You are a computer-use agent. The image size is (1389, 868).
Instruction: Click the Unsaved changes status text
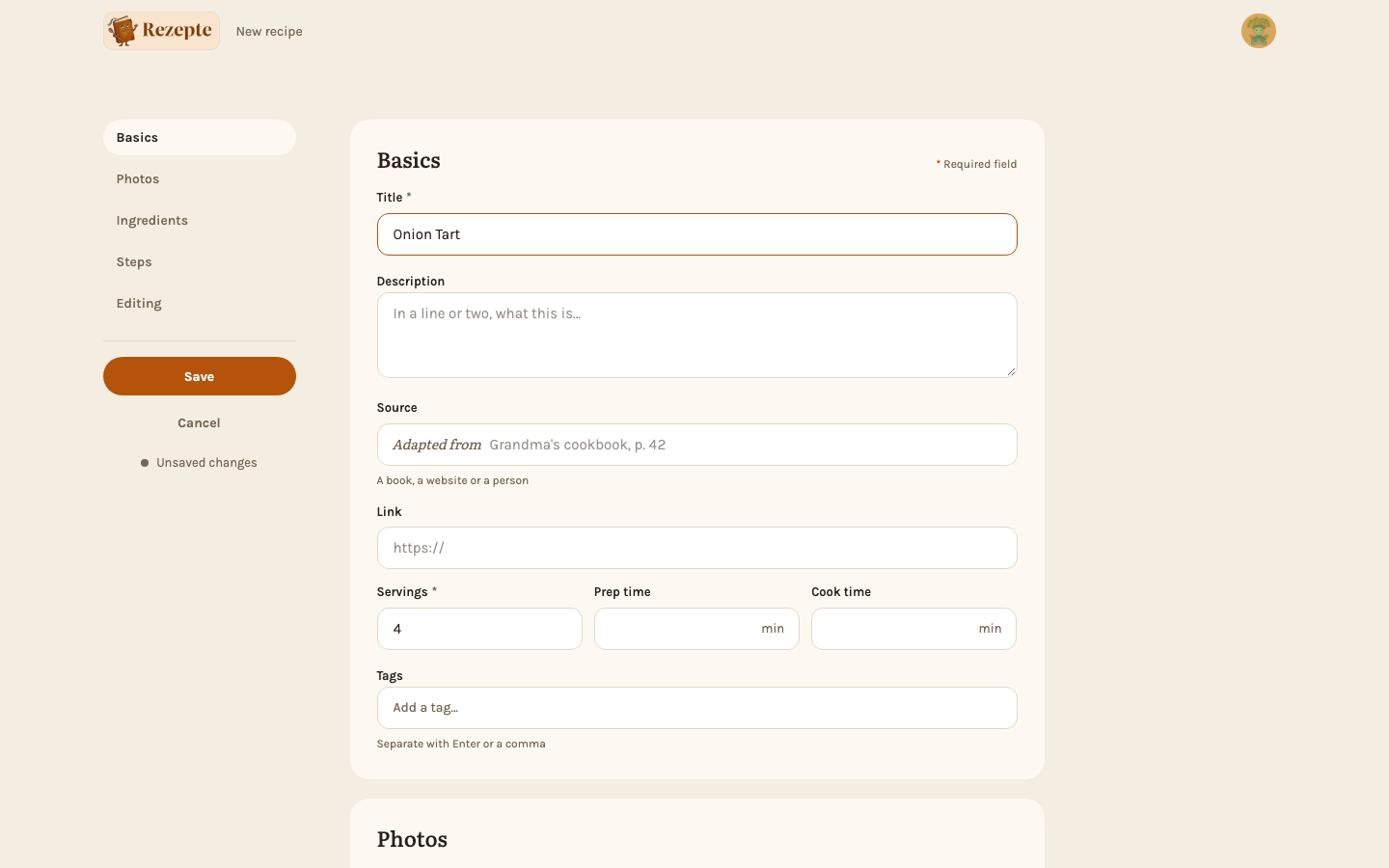[206, 463]
